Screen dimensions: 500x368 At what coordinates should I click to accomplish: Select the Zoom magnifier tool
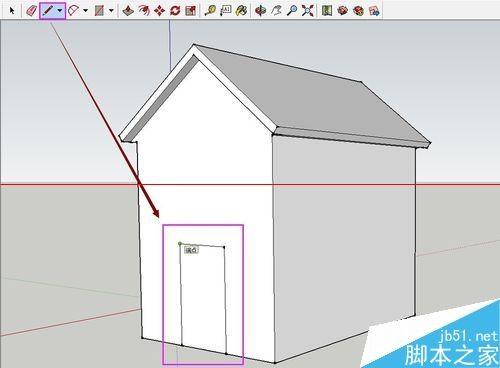[x=292, y=11]
